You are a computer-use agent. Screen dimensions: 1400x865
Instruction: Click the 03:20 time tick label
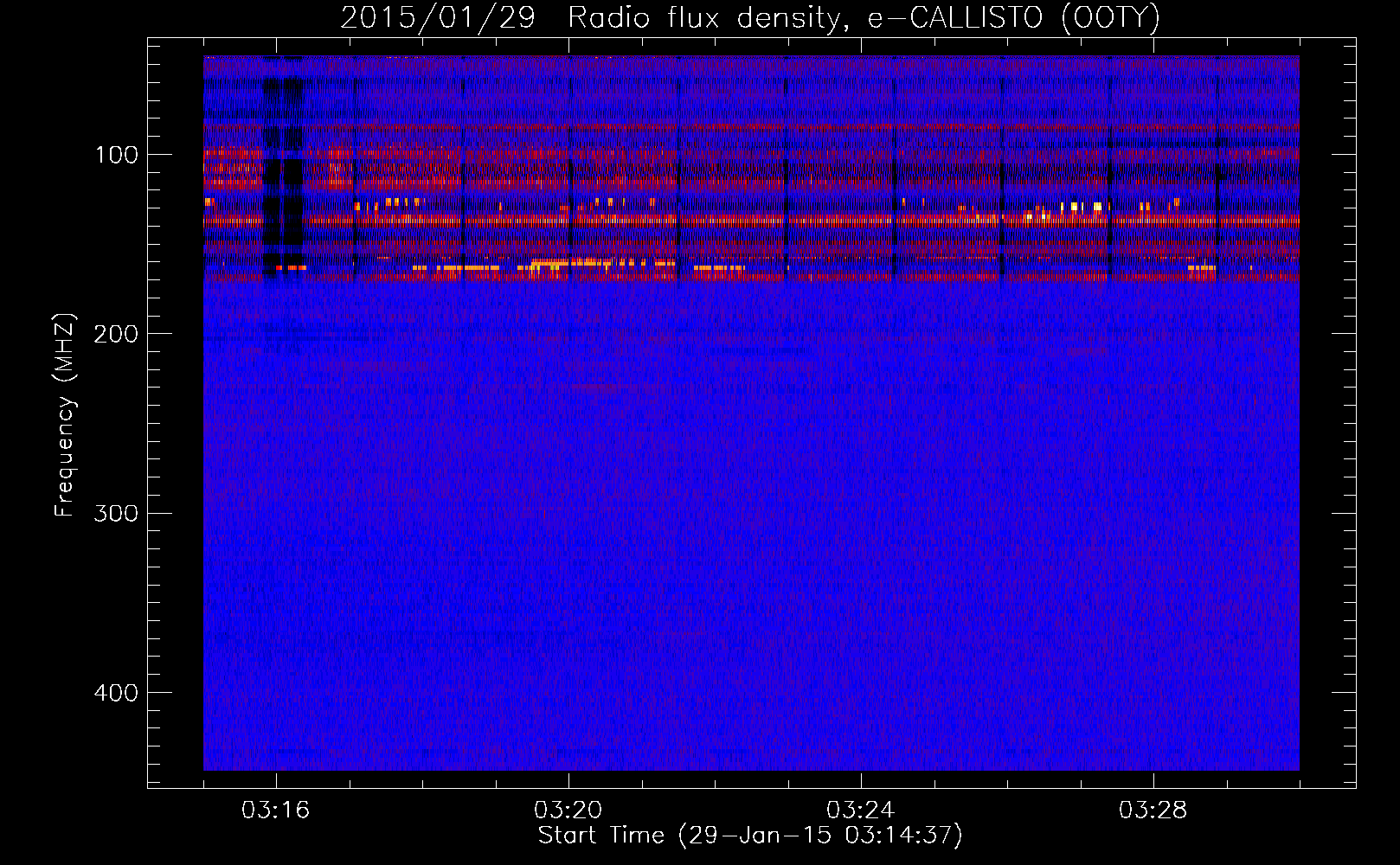(x=568, y=811)
